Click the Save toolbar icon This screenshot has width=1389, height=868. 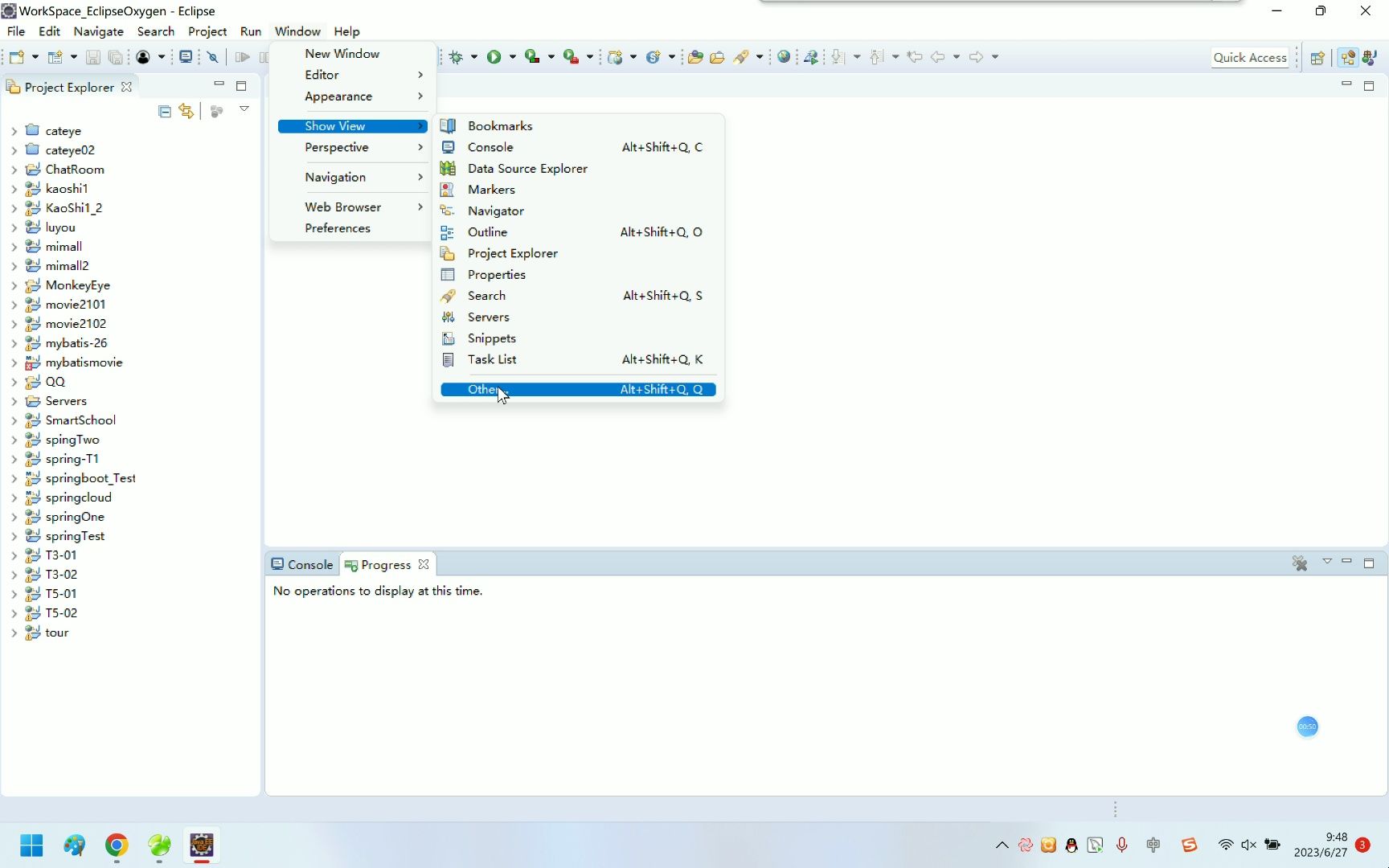[x=93, y=57]
